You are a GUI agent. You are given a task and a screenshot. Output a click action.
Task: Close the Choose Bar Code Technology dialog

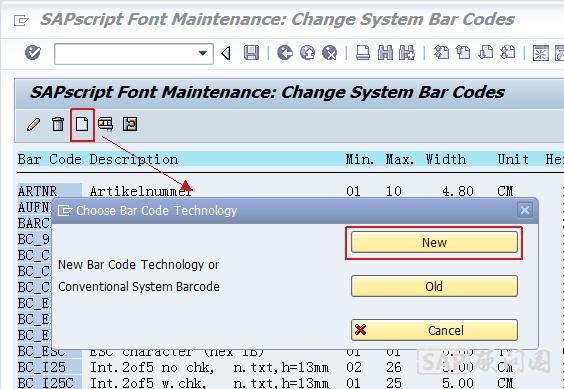pyautogui.click(x=525, y=210)
